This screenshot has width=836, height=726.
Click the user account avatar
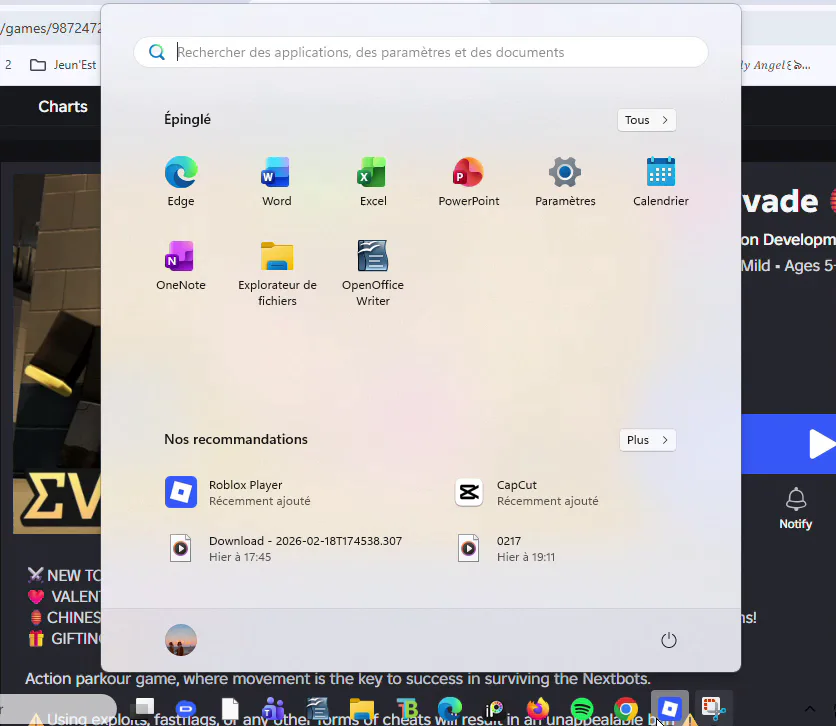coord(181,640)
